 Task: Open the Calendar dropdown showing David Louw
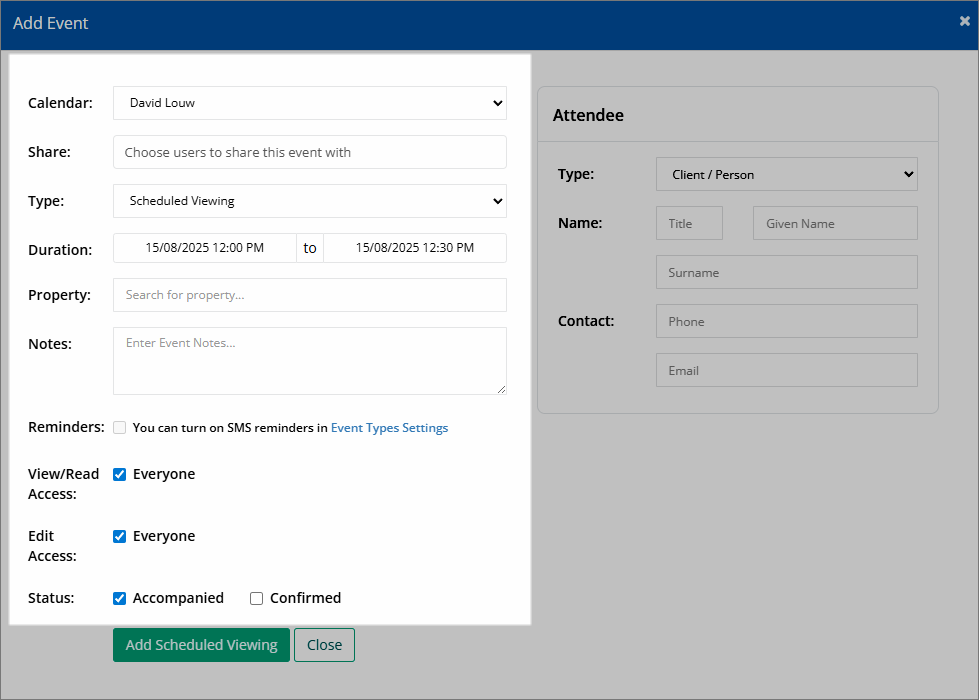[310, 103]
